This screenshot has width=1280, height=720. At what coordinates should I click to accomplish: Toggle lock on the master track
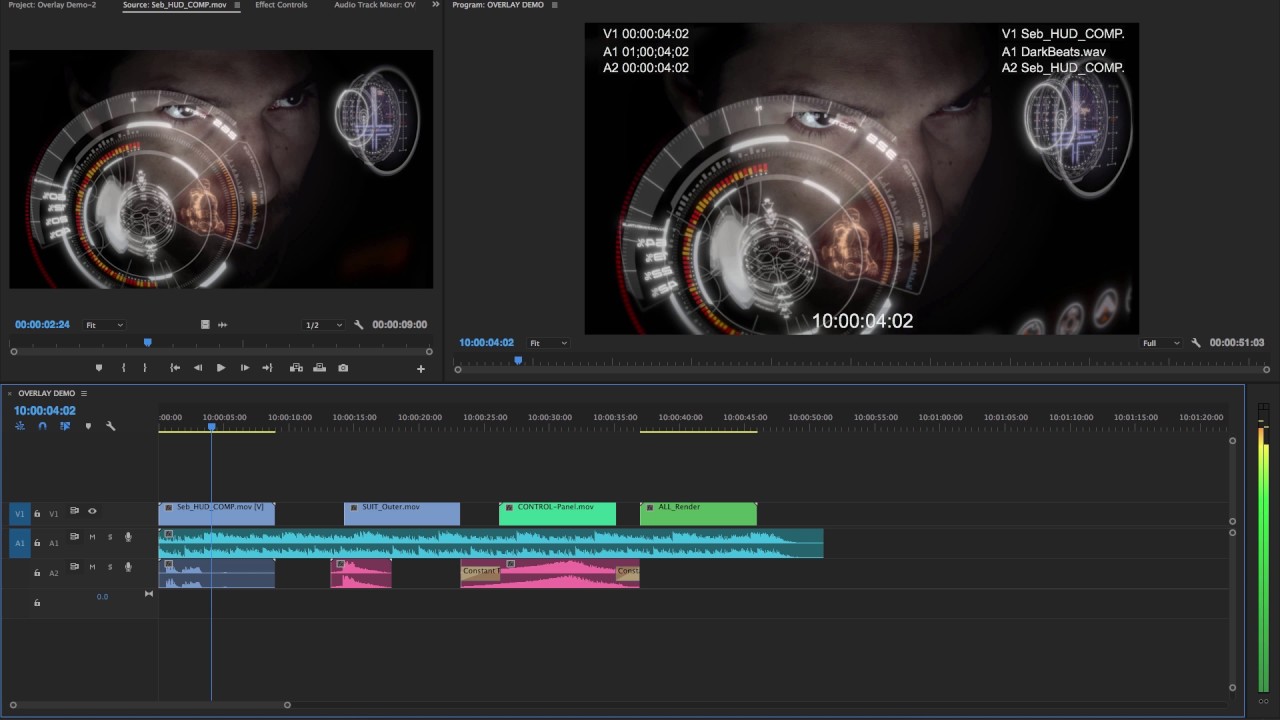click(37, 603)
